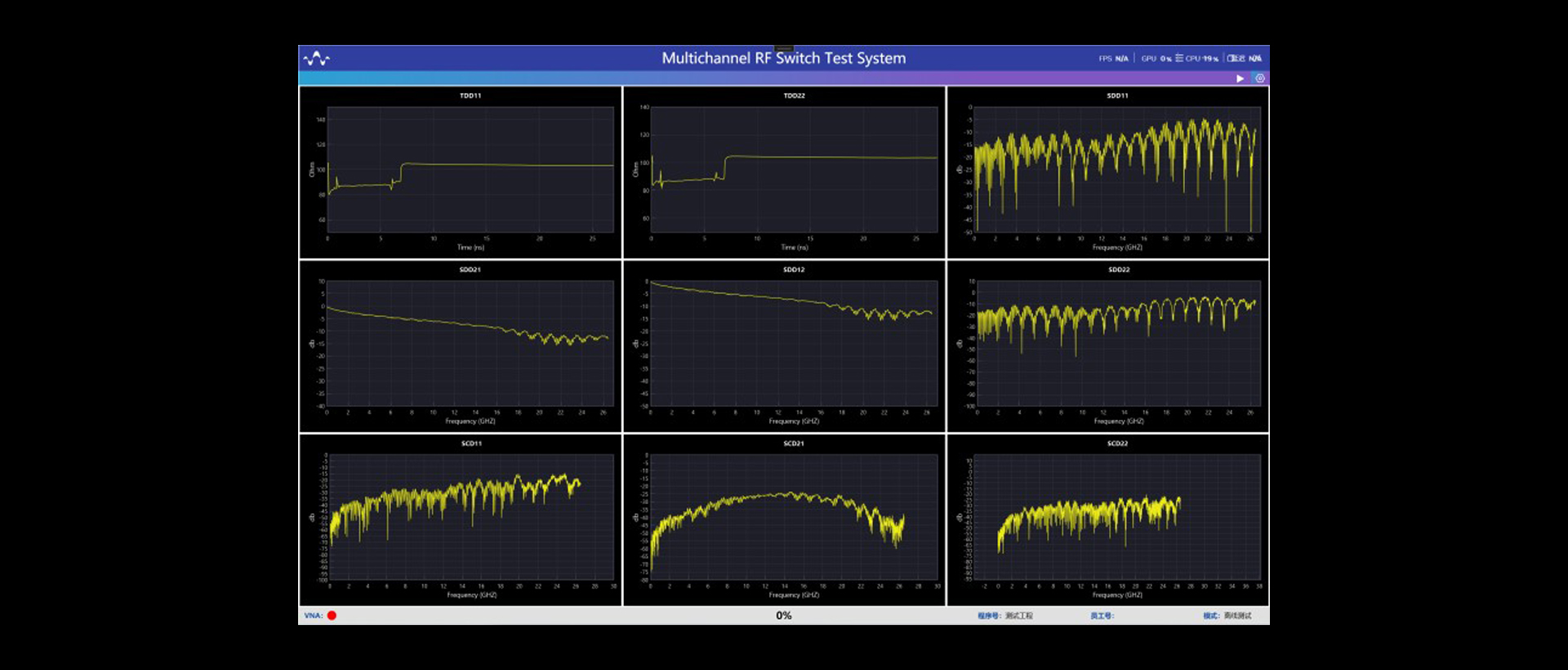Image resolution: width=1568 pixels, height=670 pixels.
Task: Click the GPU 0% readout
Action: tap(1156, 58)
